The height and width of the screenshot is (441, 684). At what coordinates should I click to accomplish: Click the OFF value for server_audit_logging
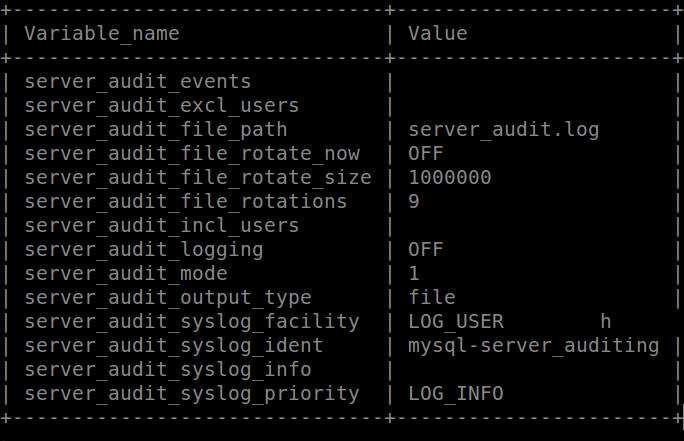tap(425, 249)
